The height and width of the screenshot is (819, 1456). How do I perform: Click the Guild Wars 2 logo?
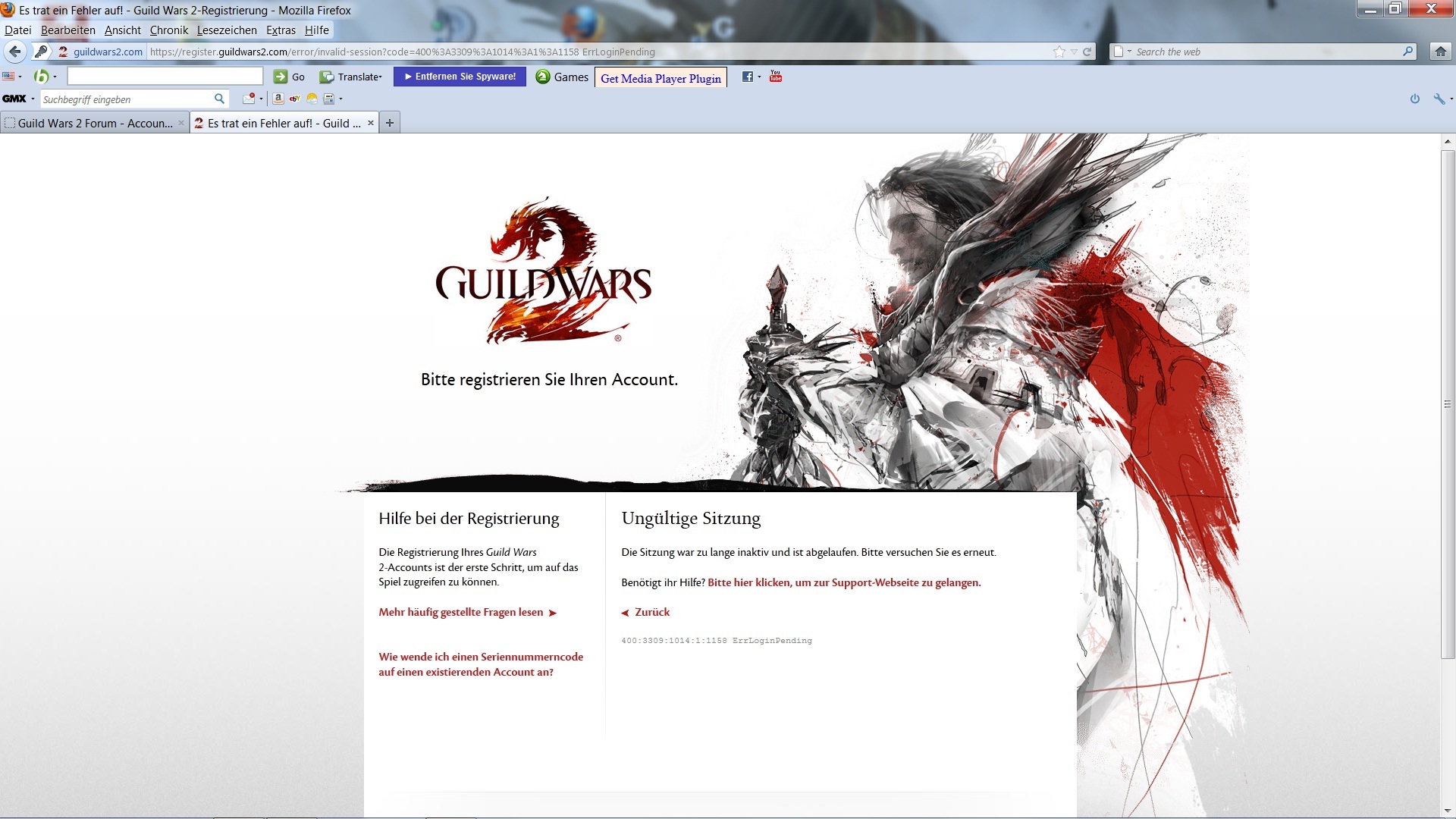(x=543, y=271)
